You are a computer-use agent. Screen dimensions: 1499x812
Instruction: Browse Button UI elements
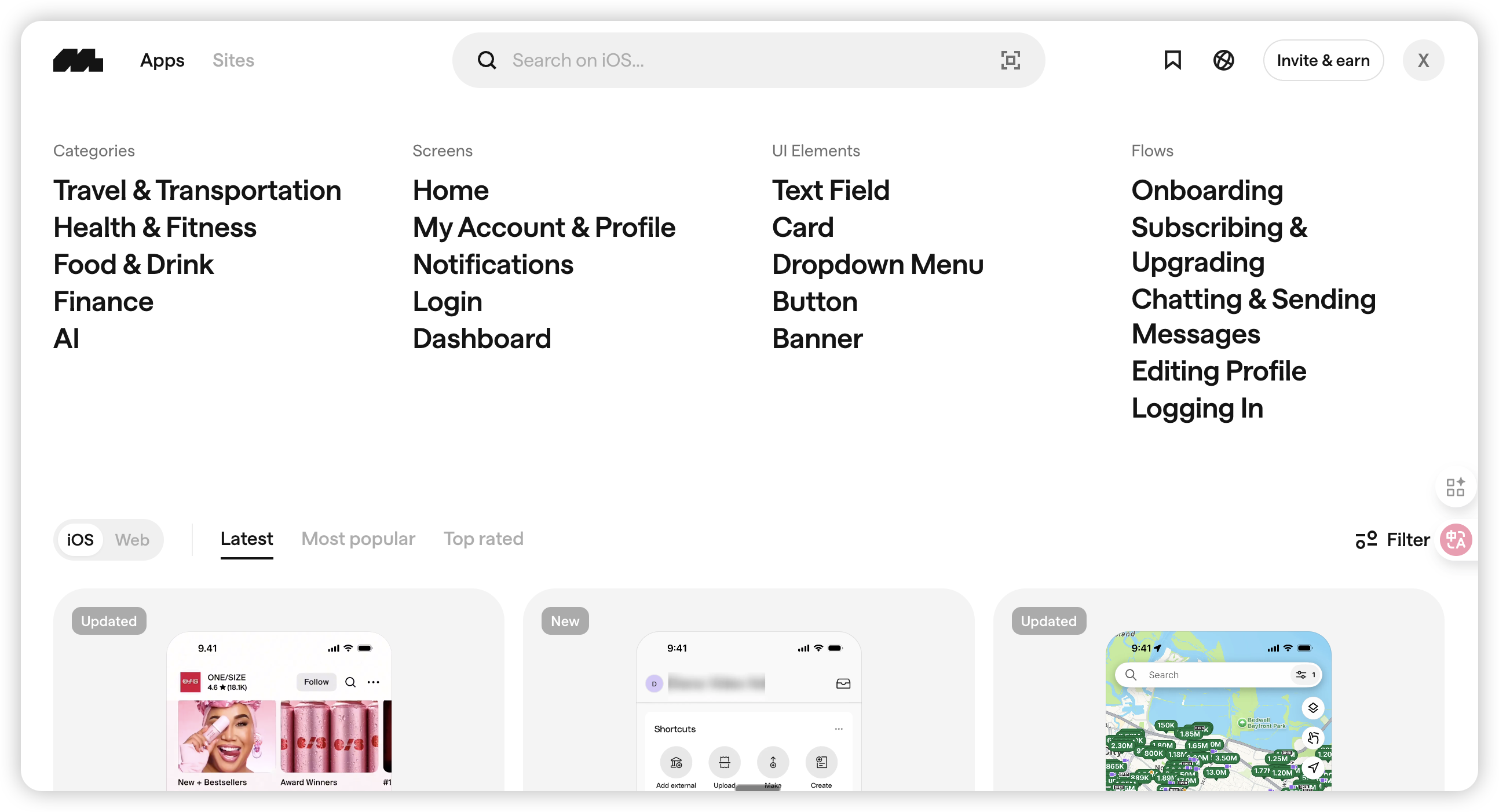point(815,302)
